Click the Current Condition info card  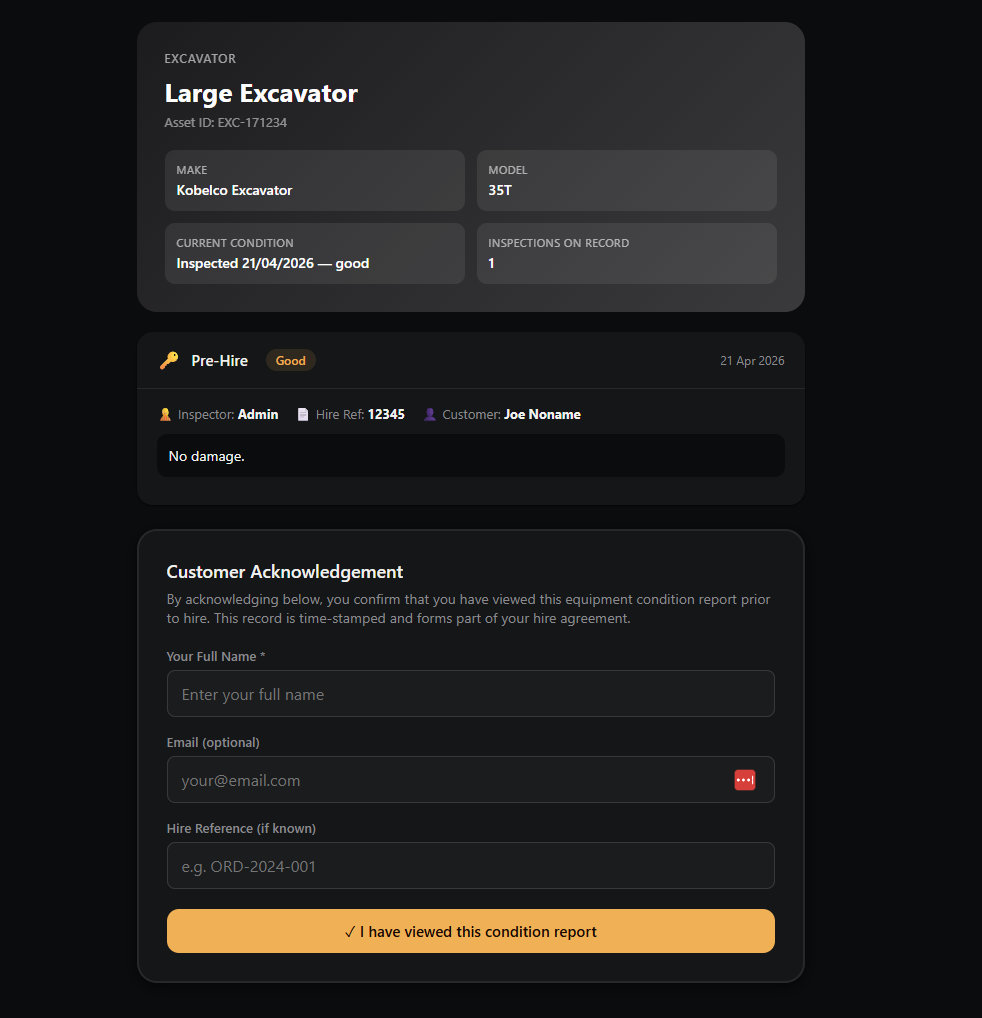tap(314, 254)
